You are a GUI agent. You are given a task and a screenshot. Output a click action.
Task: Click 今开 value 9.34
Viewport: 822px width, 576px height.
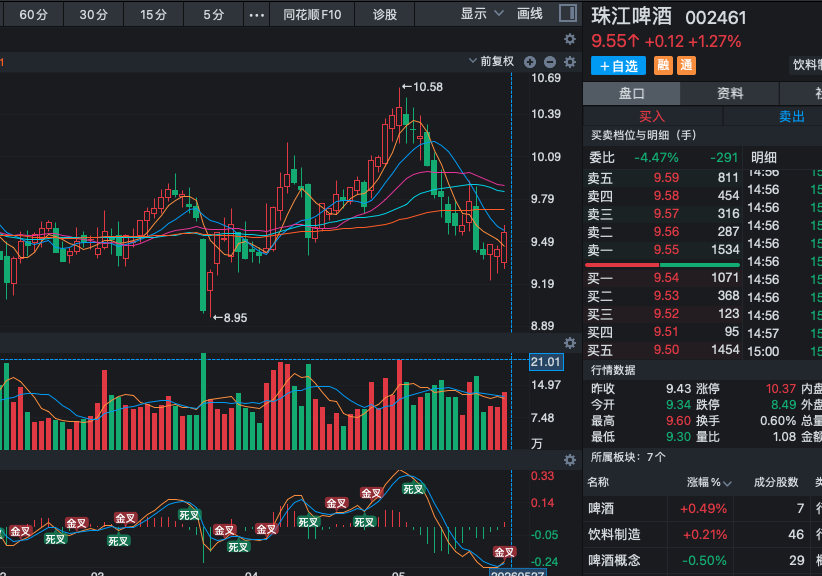tap(678, 405)
